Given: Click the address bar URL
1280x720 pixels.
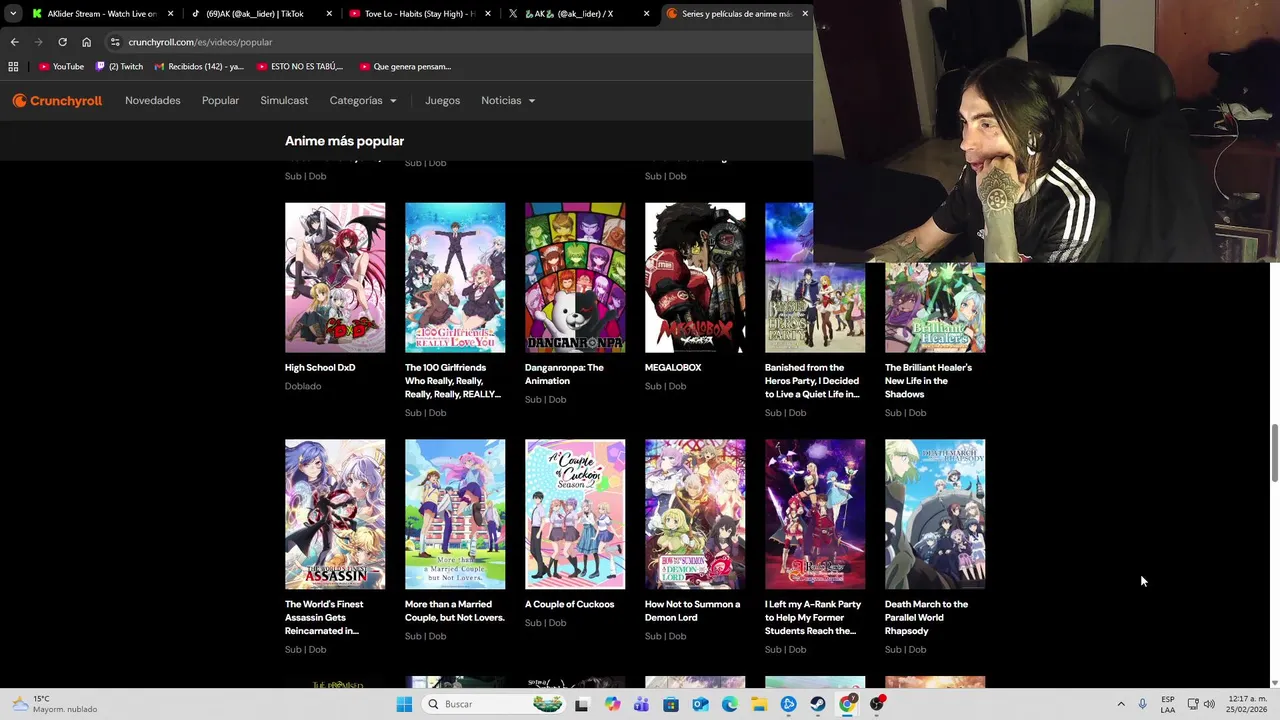Looking at the screenshot, I should [200, 42].
